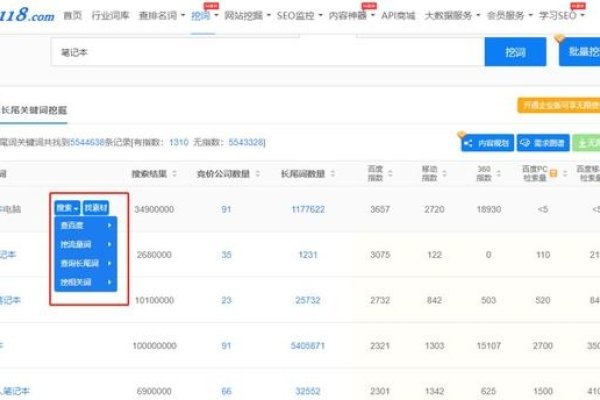Expand the SEO监控 navigation menu
This screenshot has height=400, width=600.
299,16
